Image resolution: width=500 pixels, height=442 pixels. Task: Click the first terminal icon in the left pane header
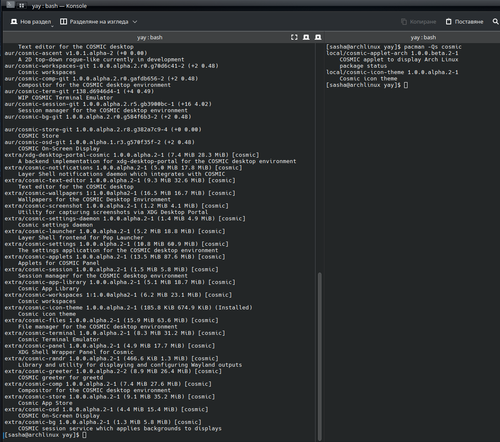(x=306, y=37)
